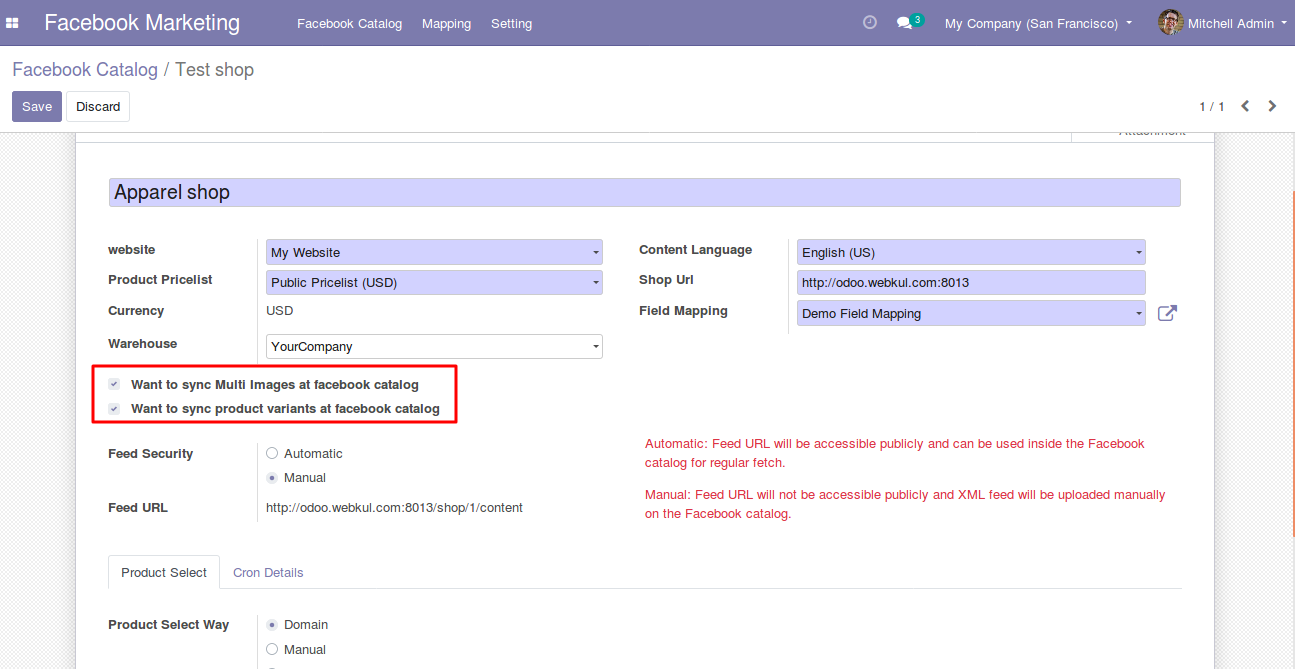Click record pager 1 / 1
Viewport: 1295px width, 669px height.
[1212, 106]
